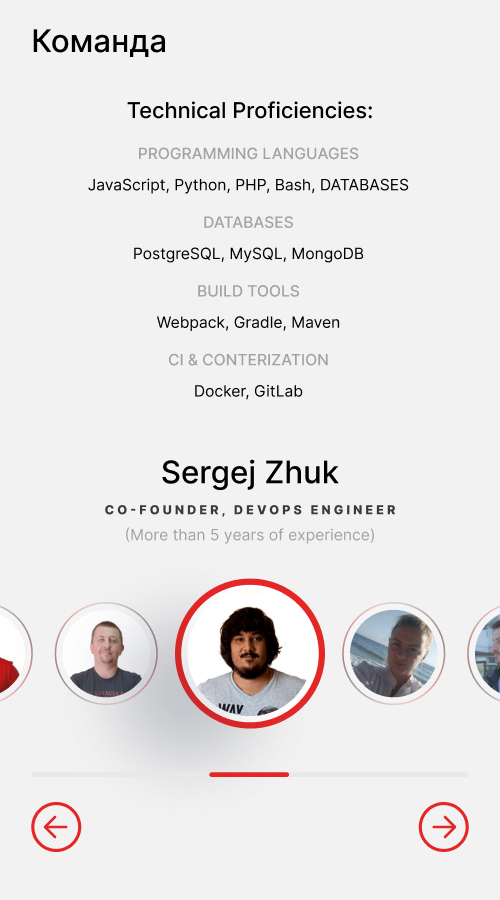Click the Technical Proficiencies heading

tap(250, 110)
